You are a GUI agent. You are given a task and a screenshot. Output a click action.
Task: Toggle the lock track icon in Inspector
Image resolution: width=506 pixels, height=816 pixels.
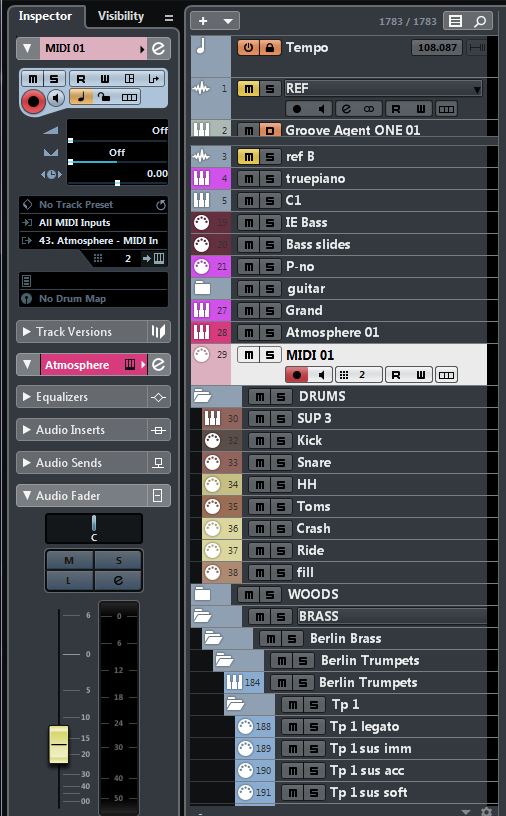point(104,97)
